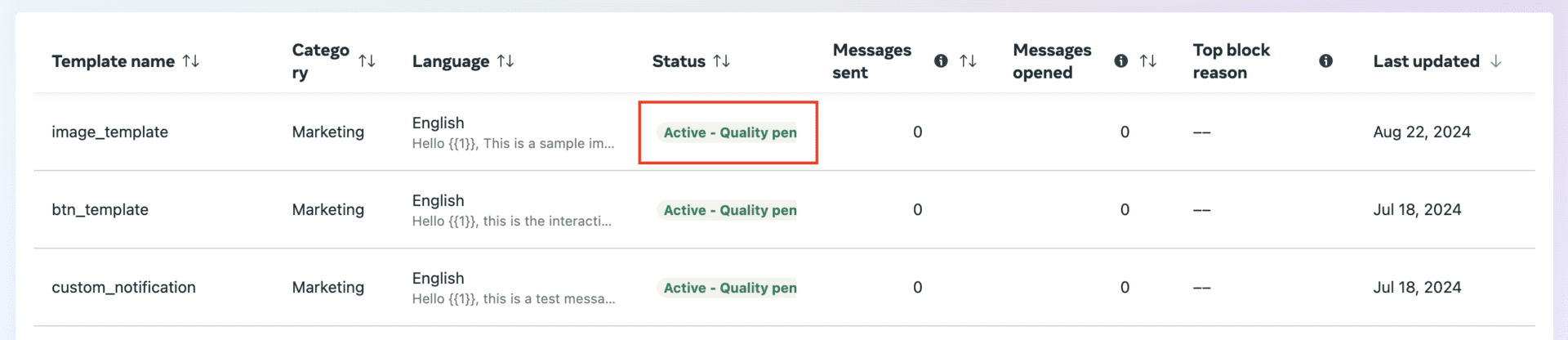1568x340 pixels.
Task: Click the Category sort arrows icon
Action: [x=367, y=61]
